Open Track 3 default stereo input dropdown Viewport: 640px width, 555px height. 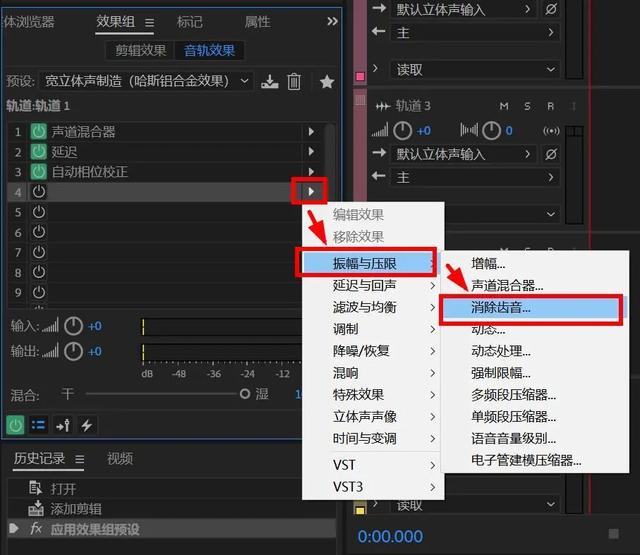[464, 154]
